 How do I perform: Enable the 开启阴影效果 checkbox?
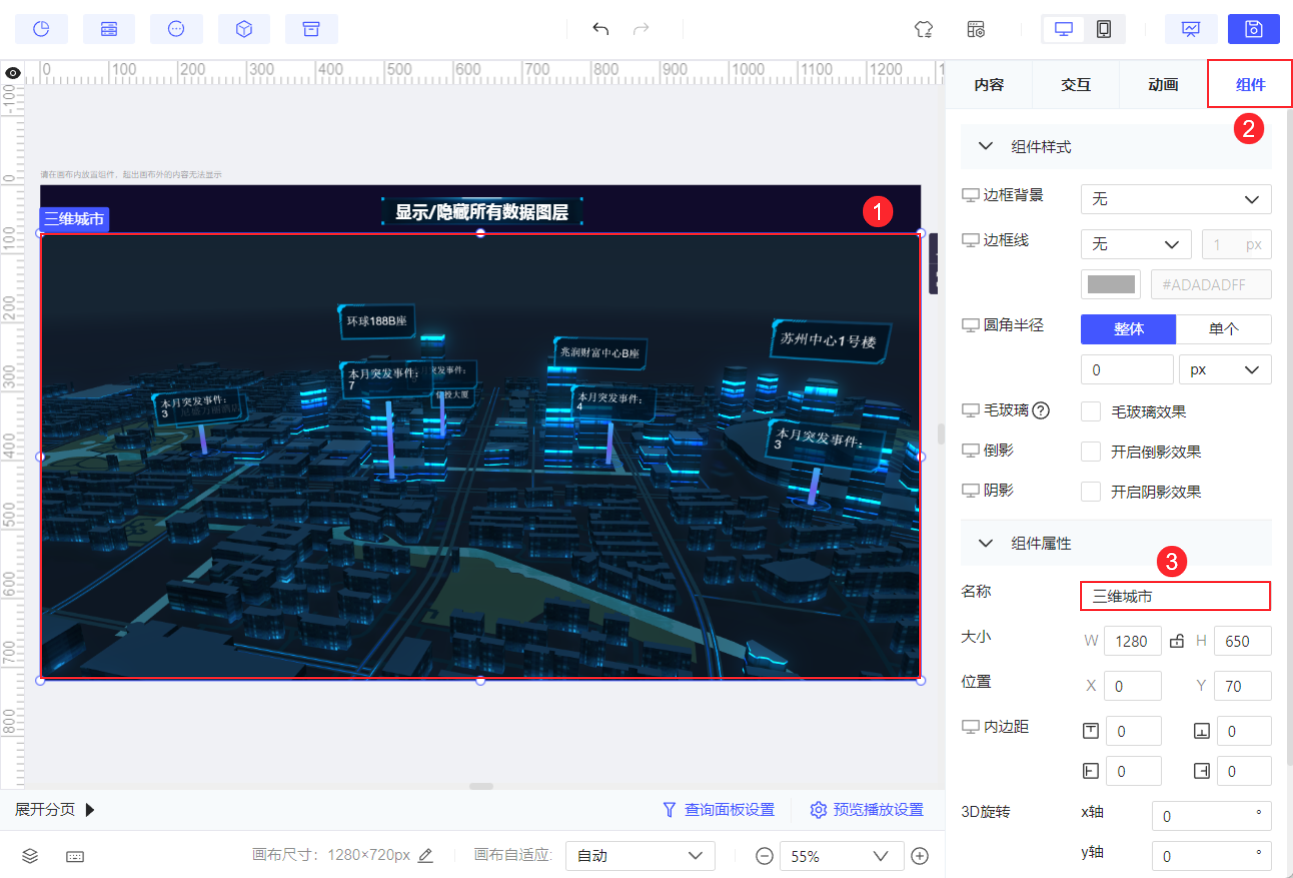[x=1091, y=492]
